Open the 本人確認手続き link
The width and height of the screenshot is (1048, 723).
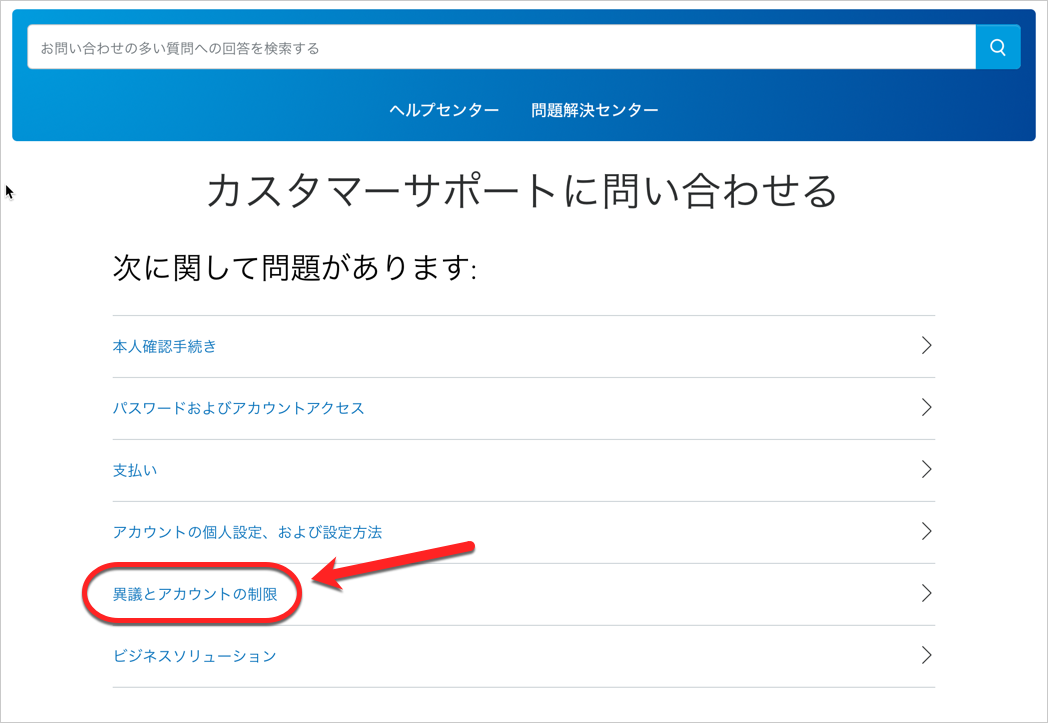[x=164, y=346]
